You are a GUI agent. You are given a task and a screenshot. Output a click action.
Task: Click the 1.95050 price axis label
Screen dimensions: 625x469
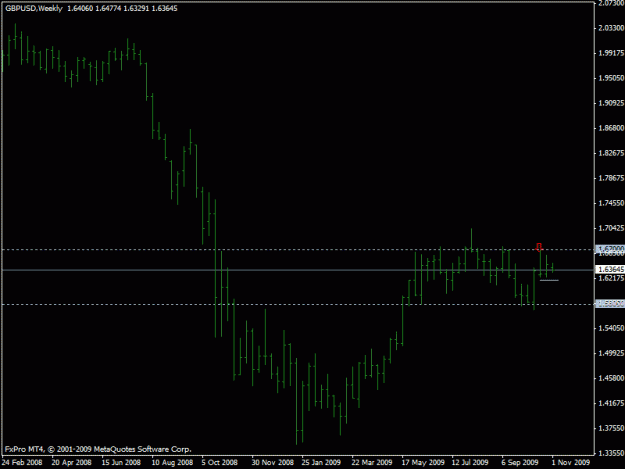[611, 78]
